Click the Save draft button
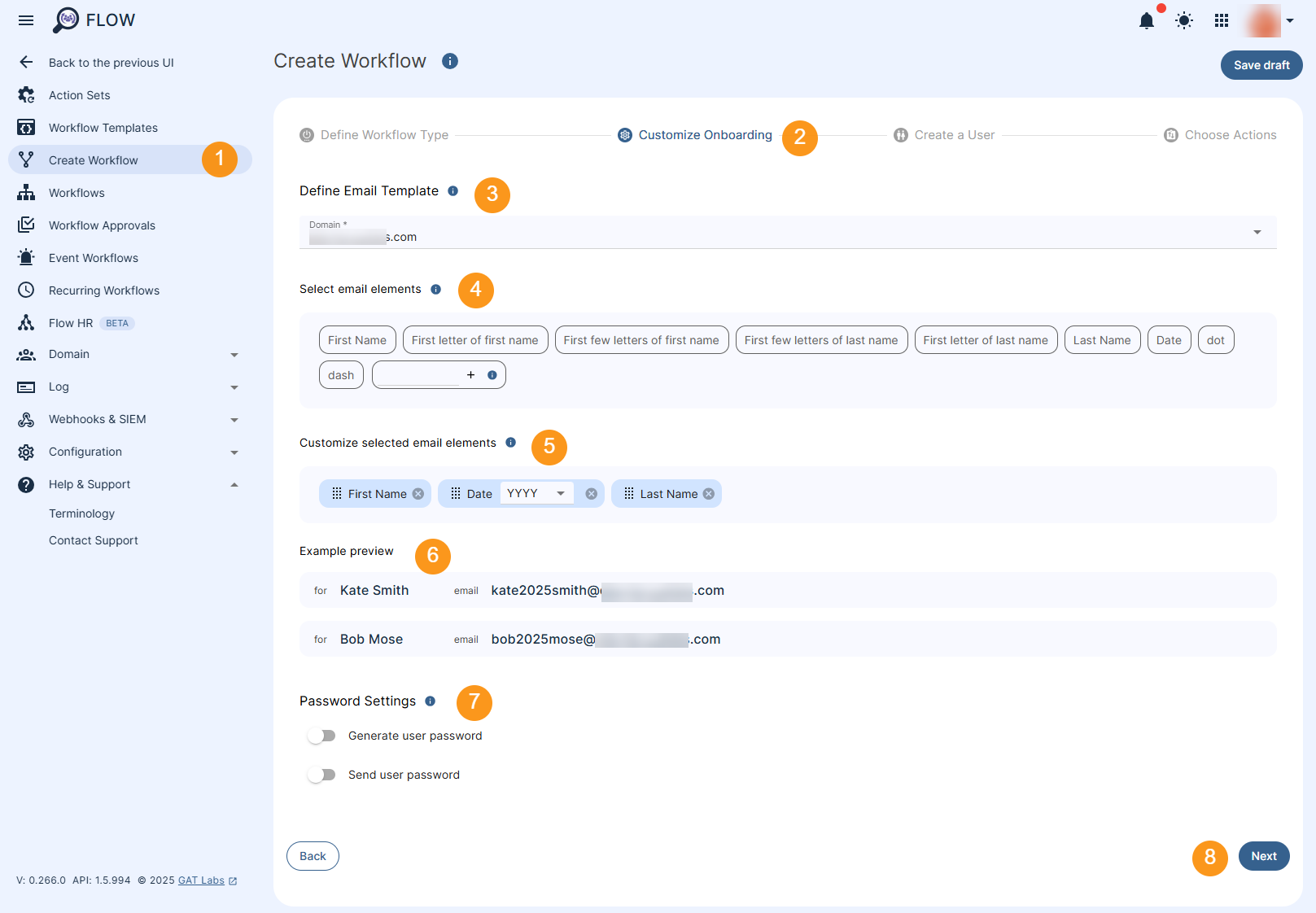This screenshot has width=1316, height=913. pyautogui.click(x=1261, y=64)
